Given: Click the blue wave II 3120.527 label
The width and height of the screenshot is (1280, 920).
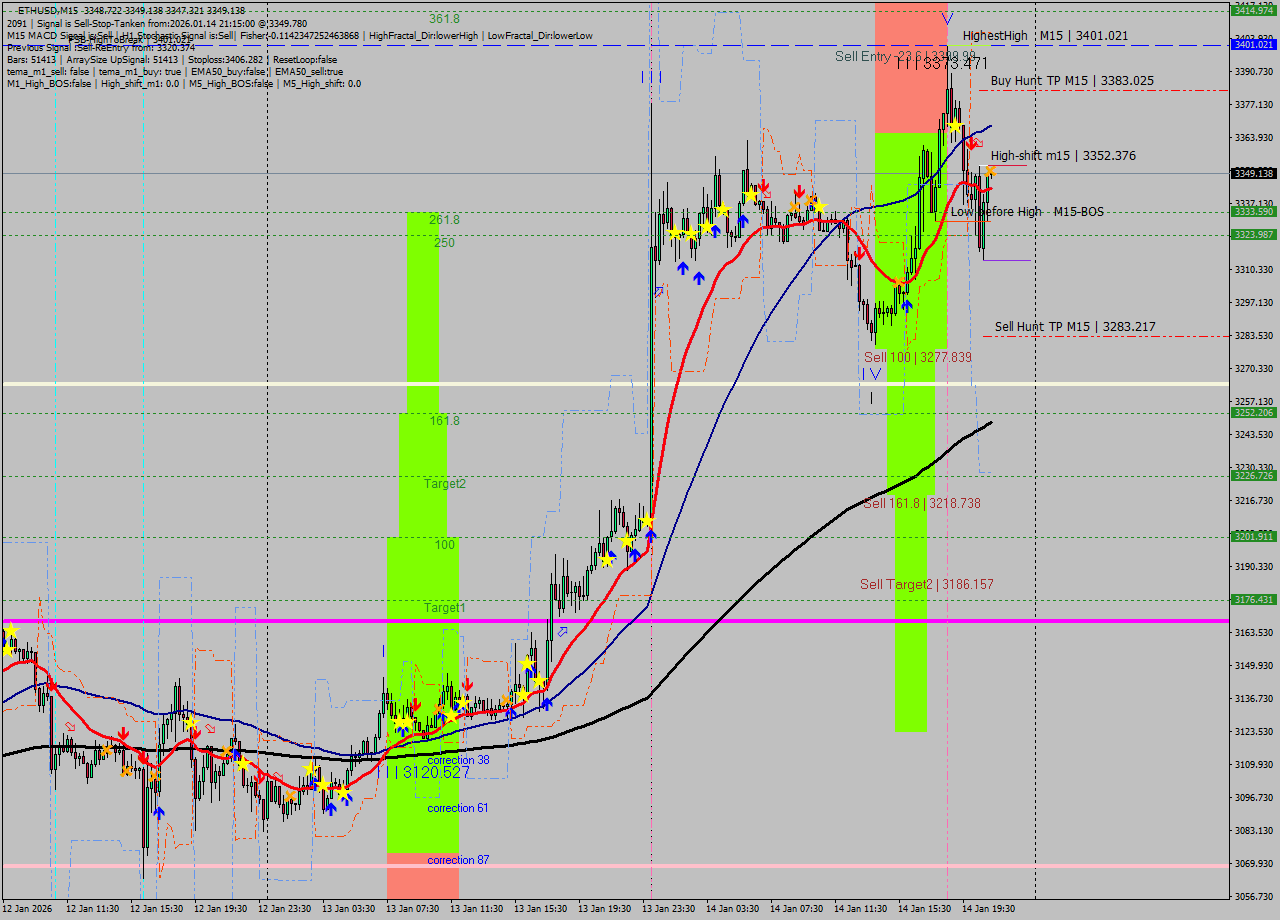Looking at the screenshot, I should coord(428,772).
